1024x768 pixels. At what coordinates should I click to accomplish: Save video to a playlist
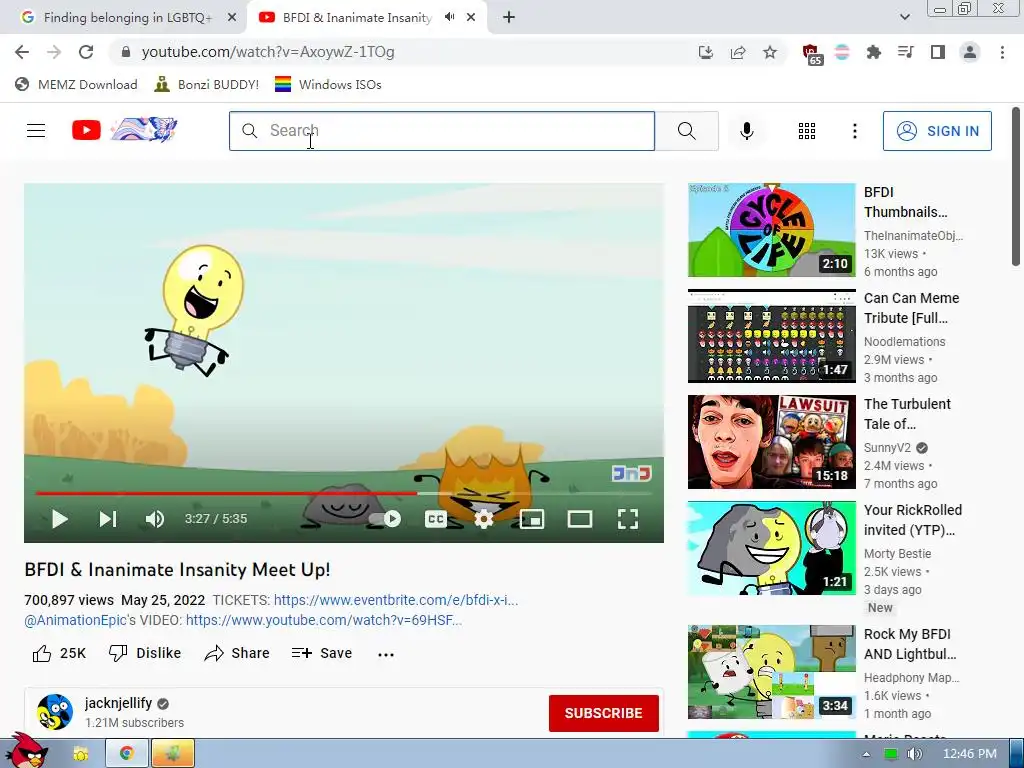(322, 653)
